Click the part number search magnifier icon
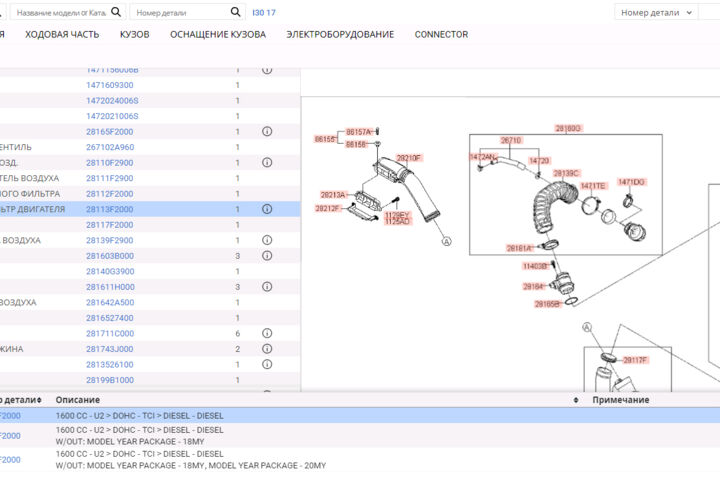 tap(235, 12)
